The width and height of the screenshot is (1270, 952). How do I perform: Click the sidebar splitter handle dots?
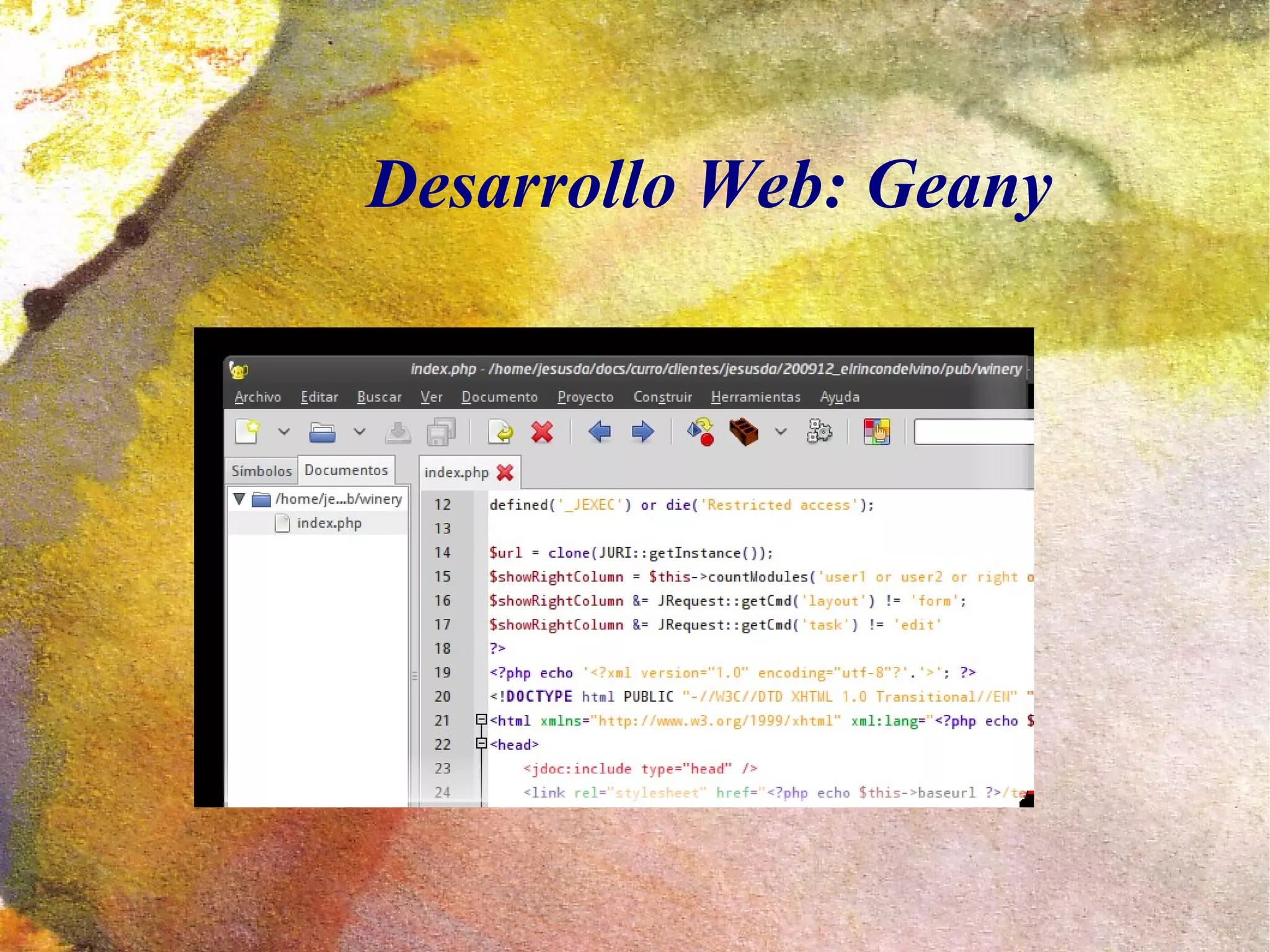[x=414, y=675]
